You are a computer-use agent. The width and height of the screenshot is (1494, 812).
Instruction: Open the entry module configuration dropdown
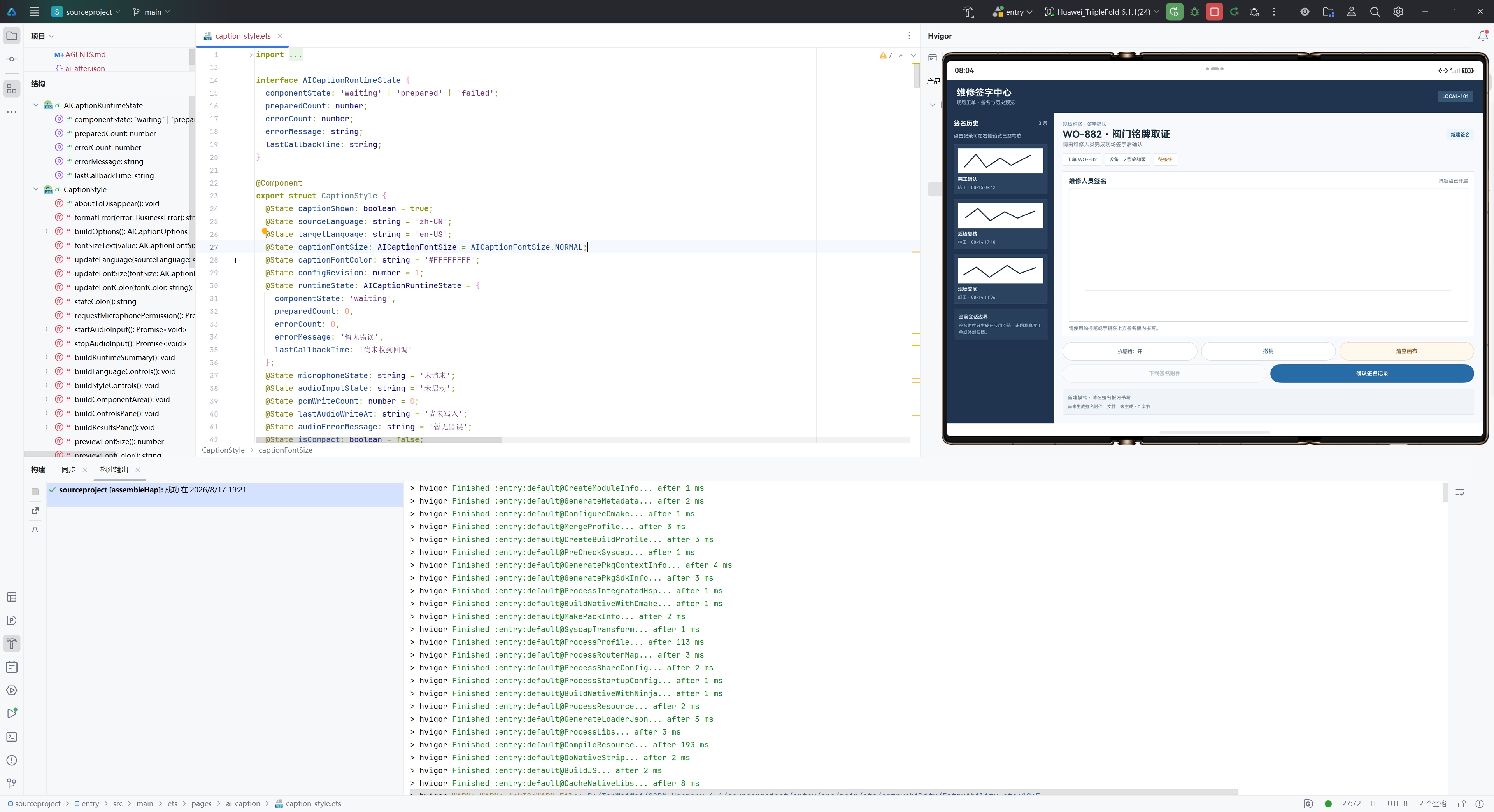click(1012, 12)
